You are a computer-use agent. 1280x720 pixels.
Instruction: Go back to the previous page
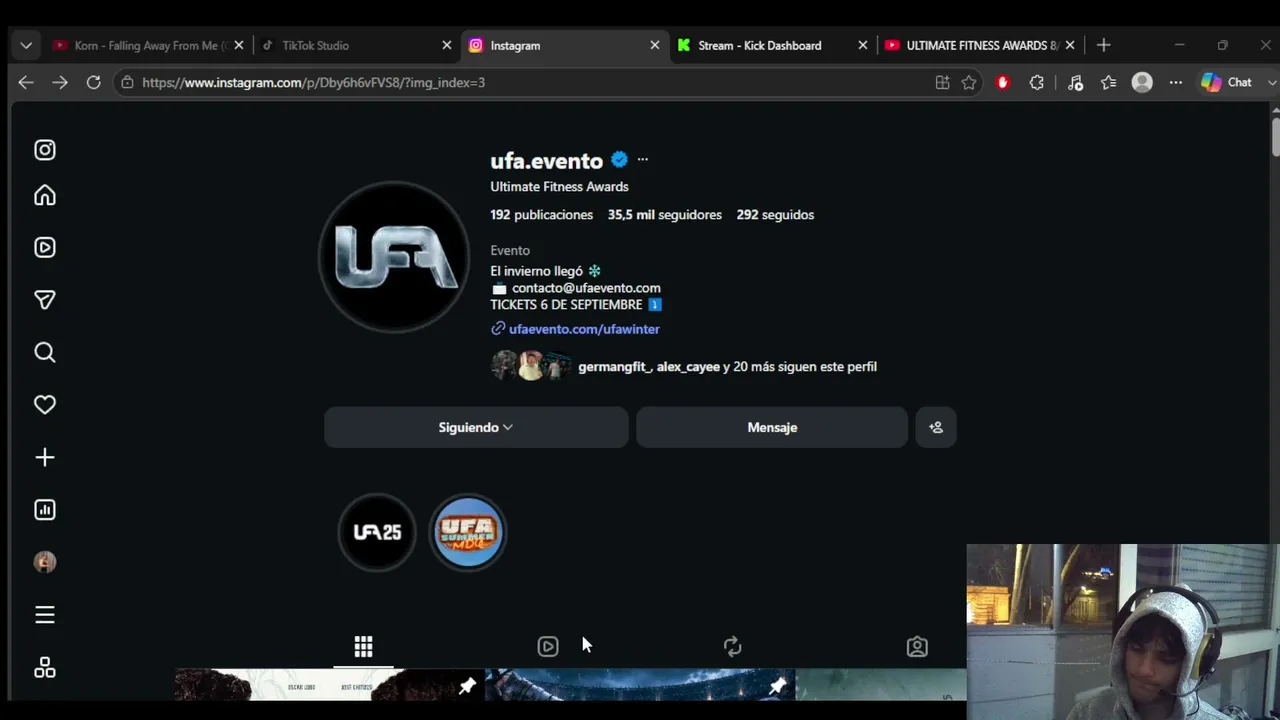(x=26, y=83)
